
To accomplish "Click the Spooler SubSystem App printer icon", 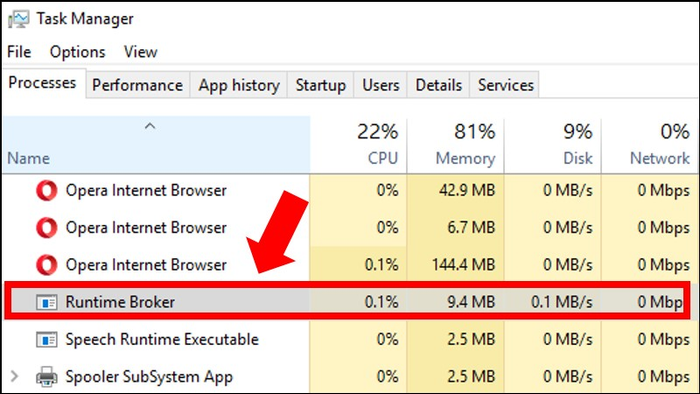I will (46, 377).
